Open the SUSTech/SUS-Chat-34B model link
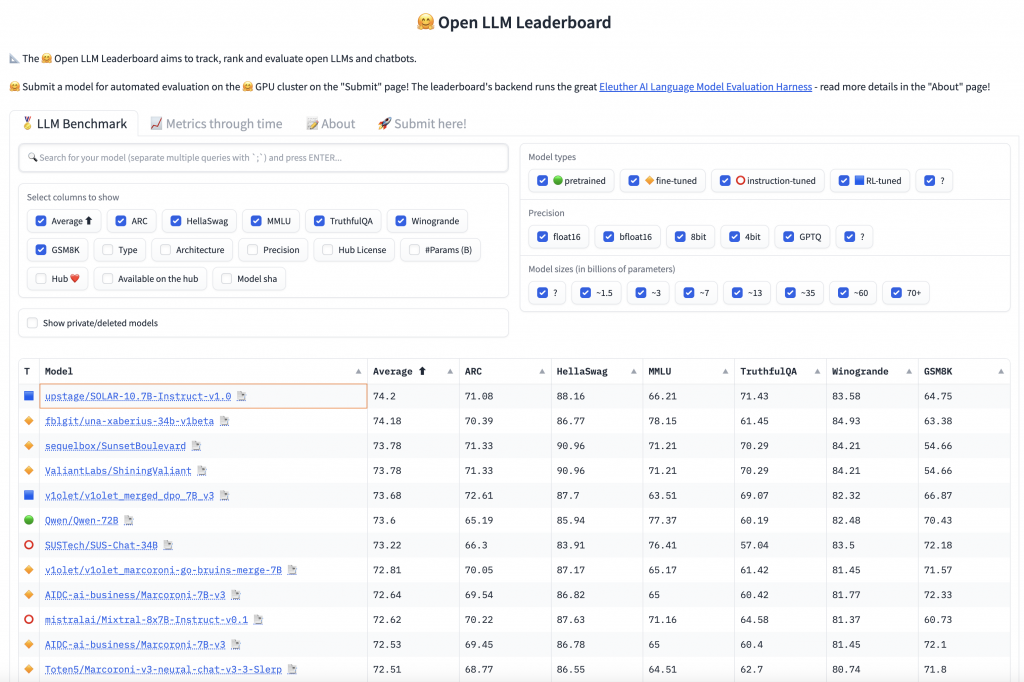The height and width of the screenshot is (682, 1024). [x=101, y=545]
